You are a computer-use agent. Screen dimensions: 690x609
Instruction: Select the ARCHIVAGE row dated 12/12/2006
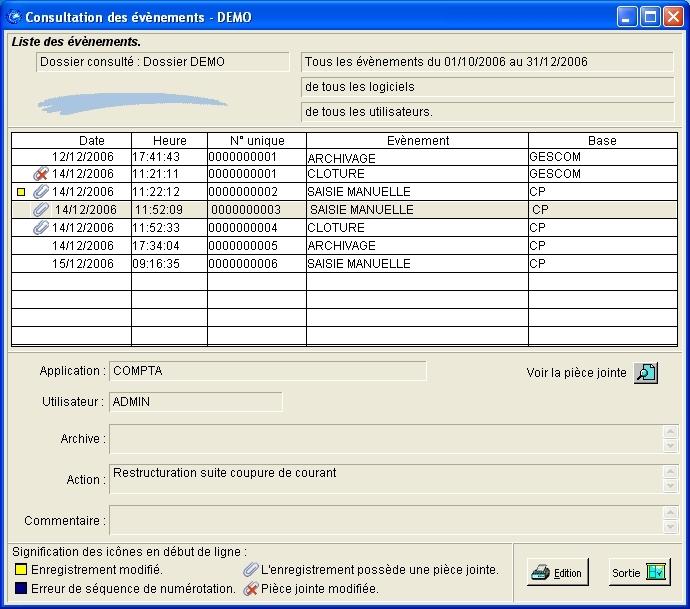click(x=343, y=157)
